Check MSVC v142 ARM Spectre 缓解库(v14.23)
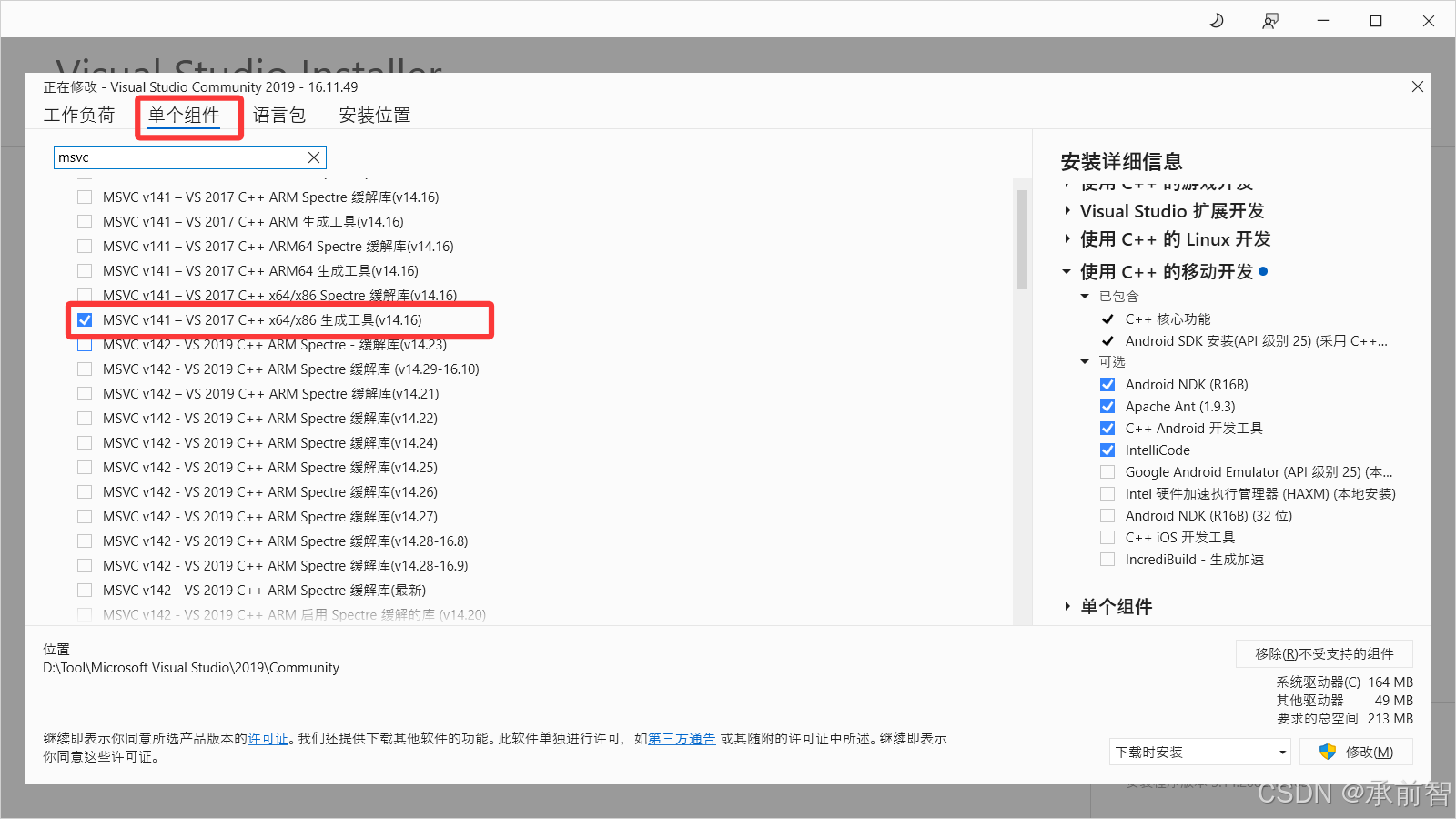Viewport: 1456px width, 819px height. point(85,345)
